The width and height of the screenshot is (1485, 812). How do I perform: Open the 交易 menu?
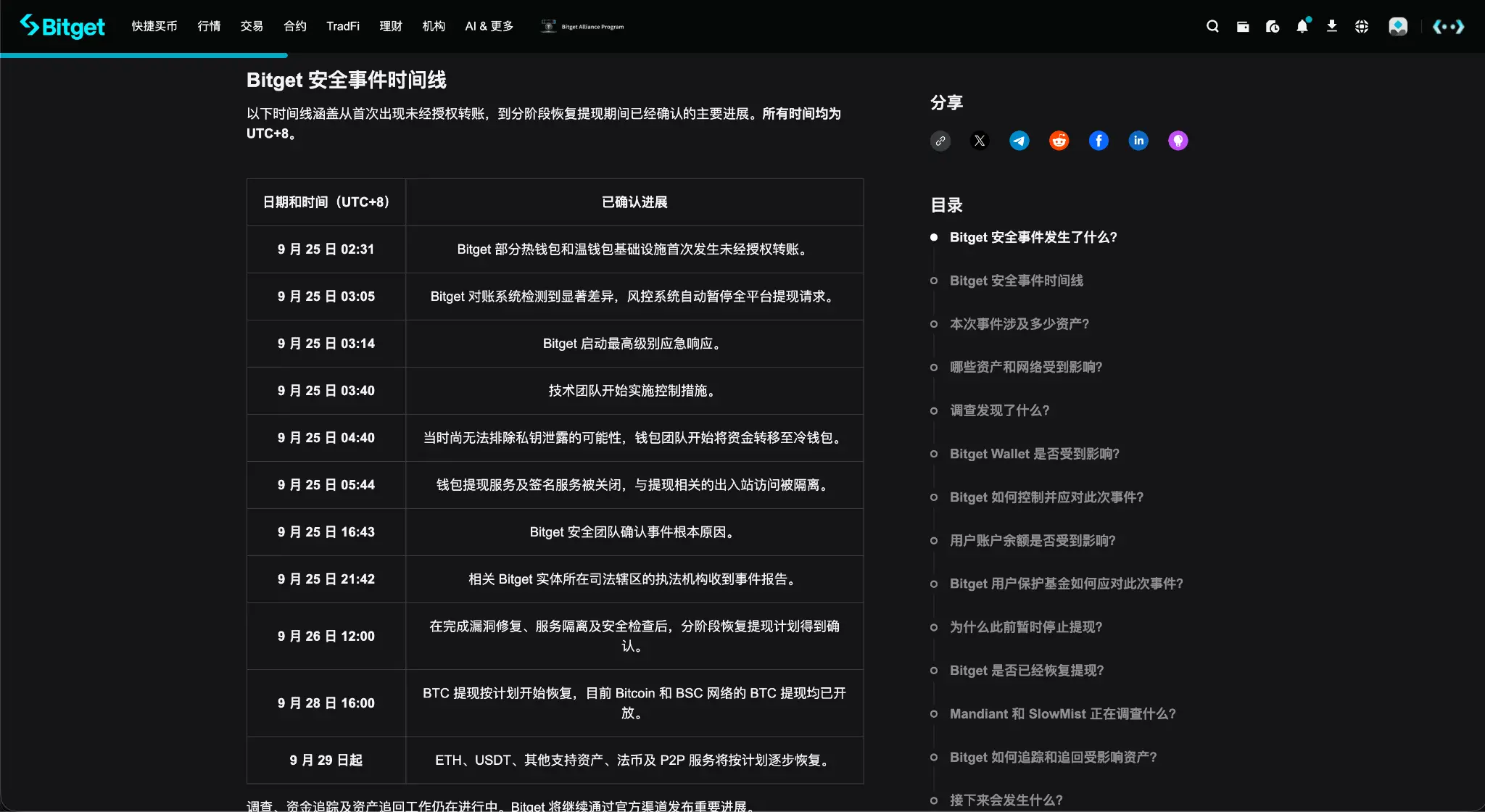pos(252,26)
